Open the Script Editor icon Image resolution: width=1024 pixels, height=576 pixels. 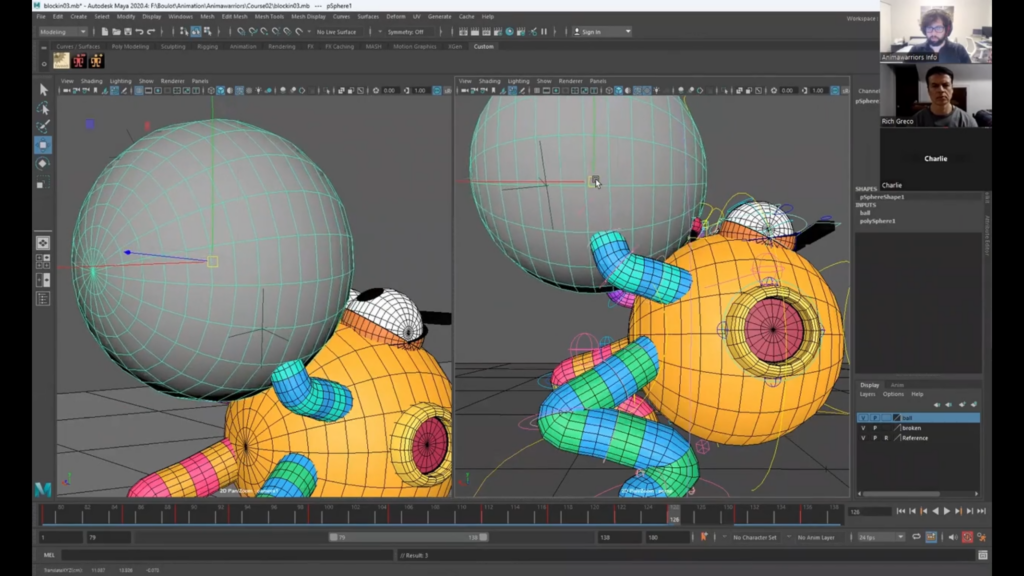click(983, 555)
